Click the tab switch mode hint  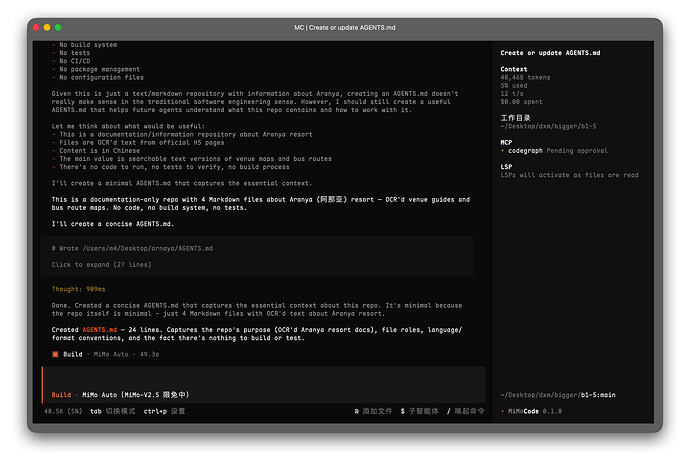pos(113,411)
